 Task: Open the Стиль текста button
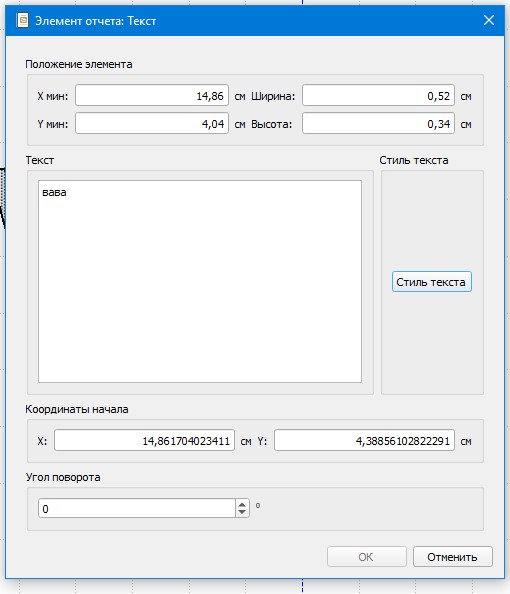click(432, 281)
